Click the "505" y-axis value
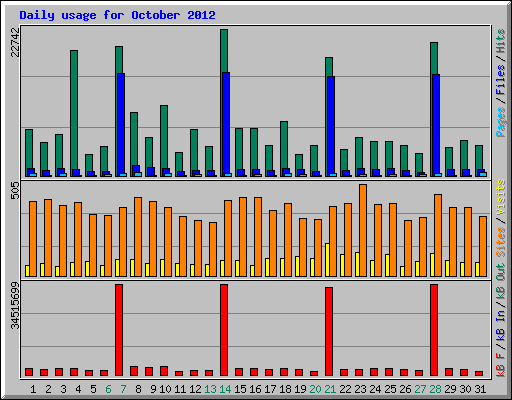Viewport: 512px width, 400px height. coord(15,191)
